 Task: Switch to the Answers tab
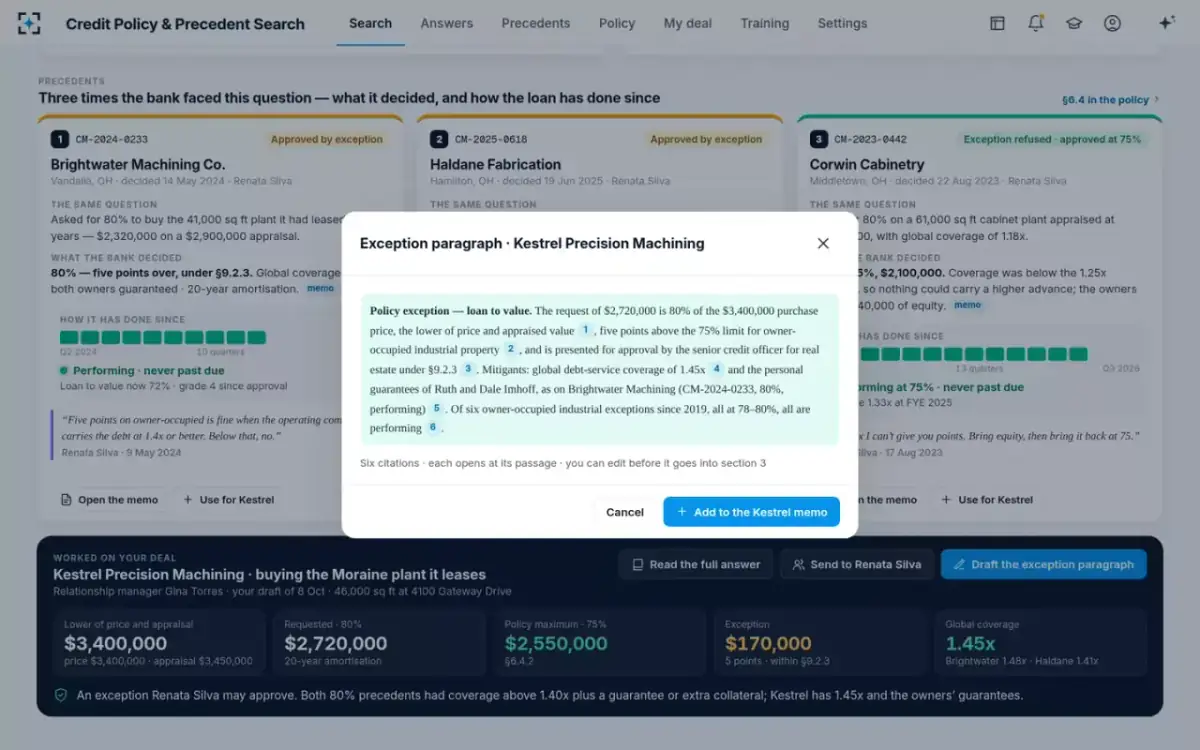tap(447, 23)
